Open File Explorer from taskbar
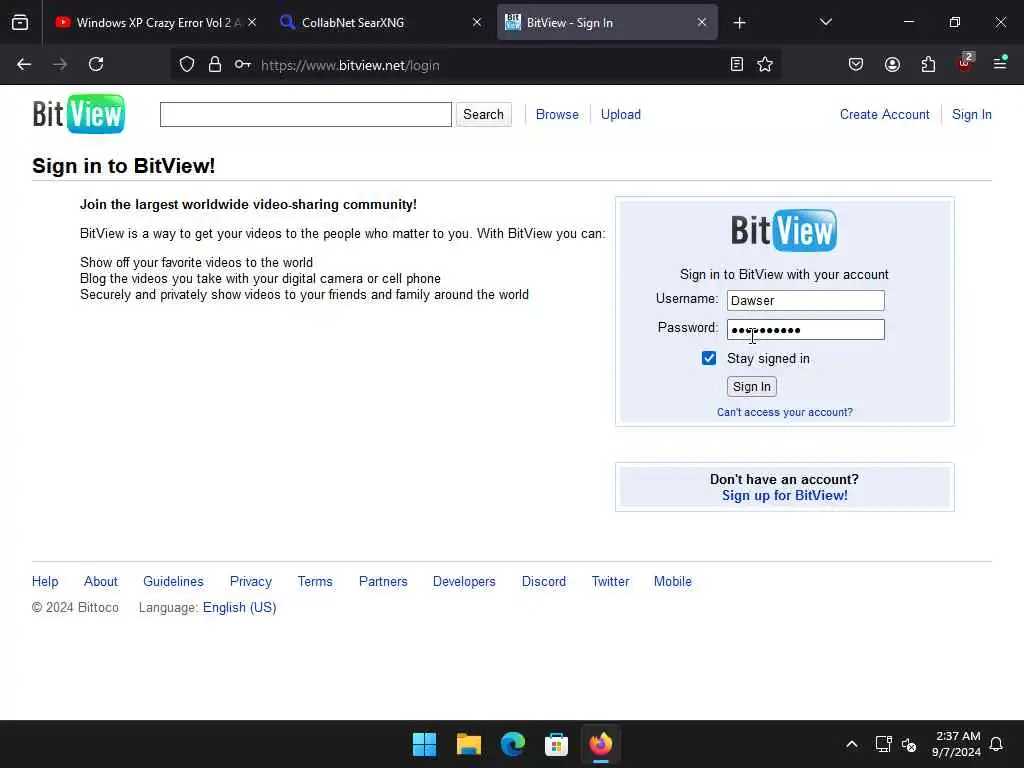The height and width of the screenshot is (768, 1024). pos(468,744)
